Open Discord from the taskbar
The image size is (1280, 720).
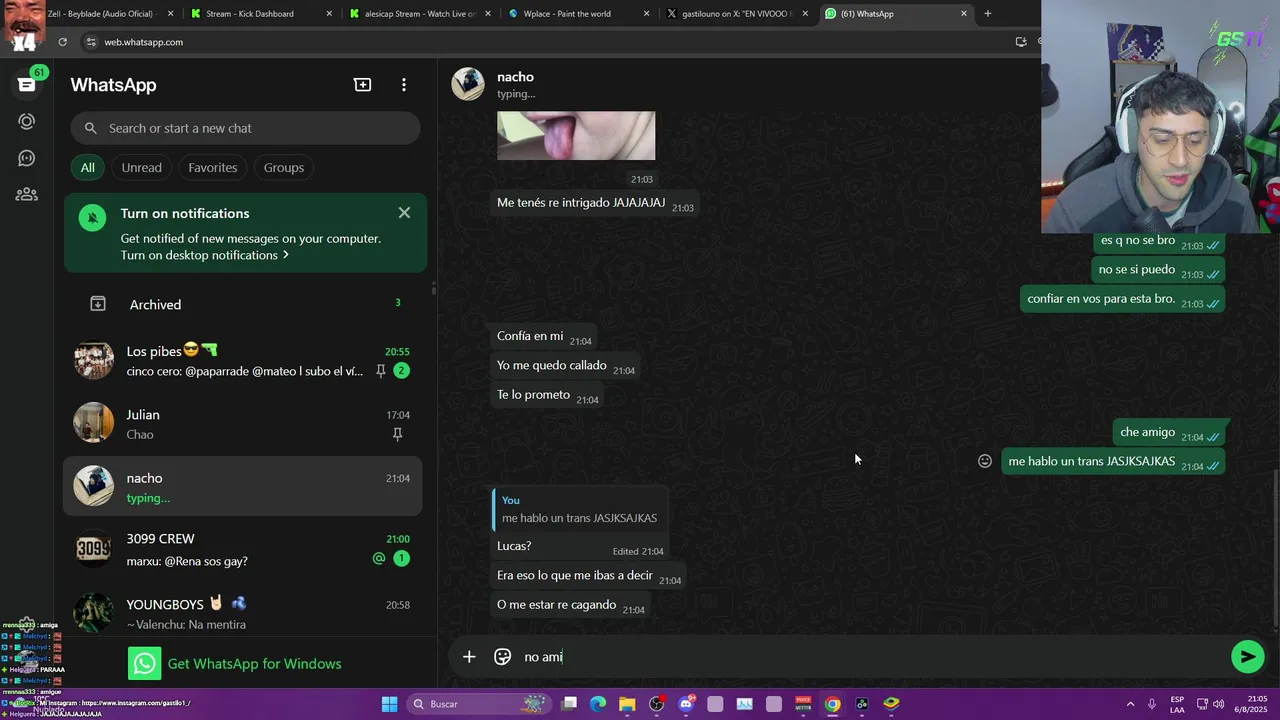[x=686, y=704]
